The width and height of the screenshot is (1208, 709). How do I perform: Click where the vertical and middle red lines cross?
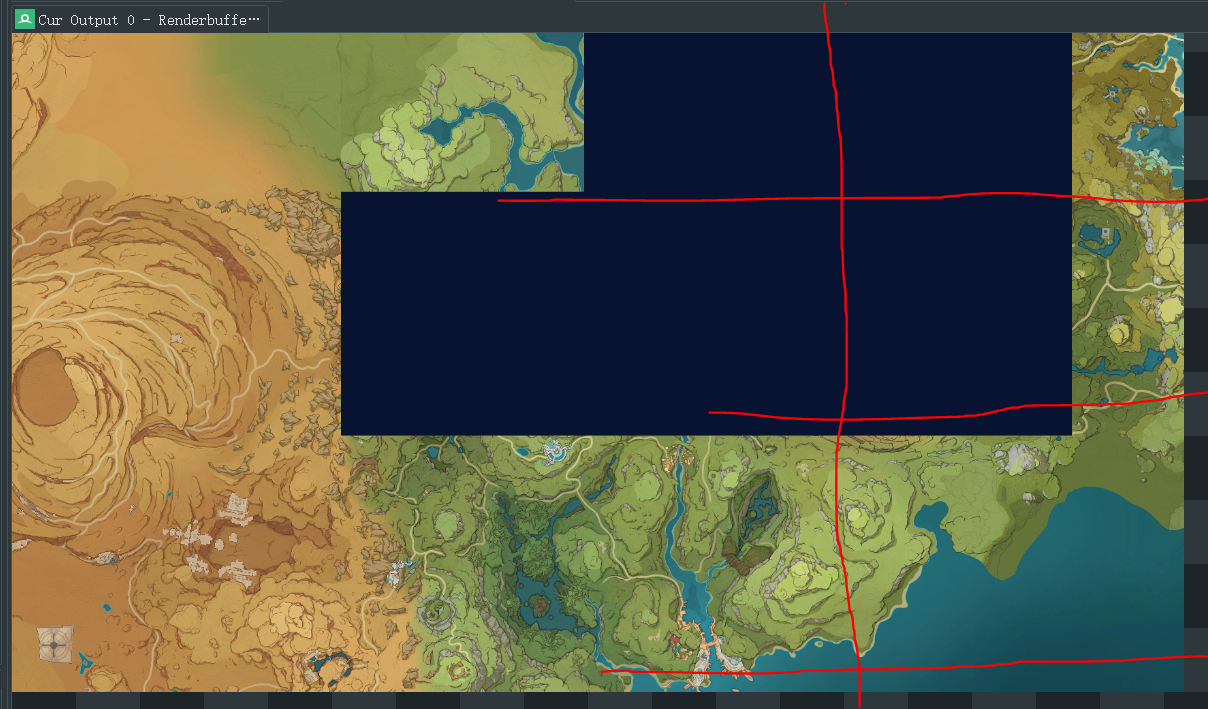point(840,418)
